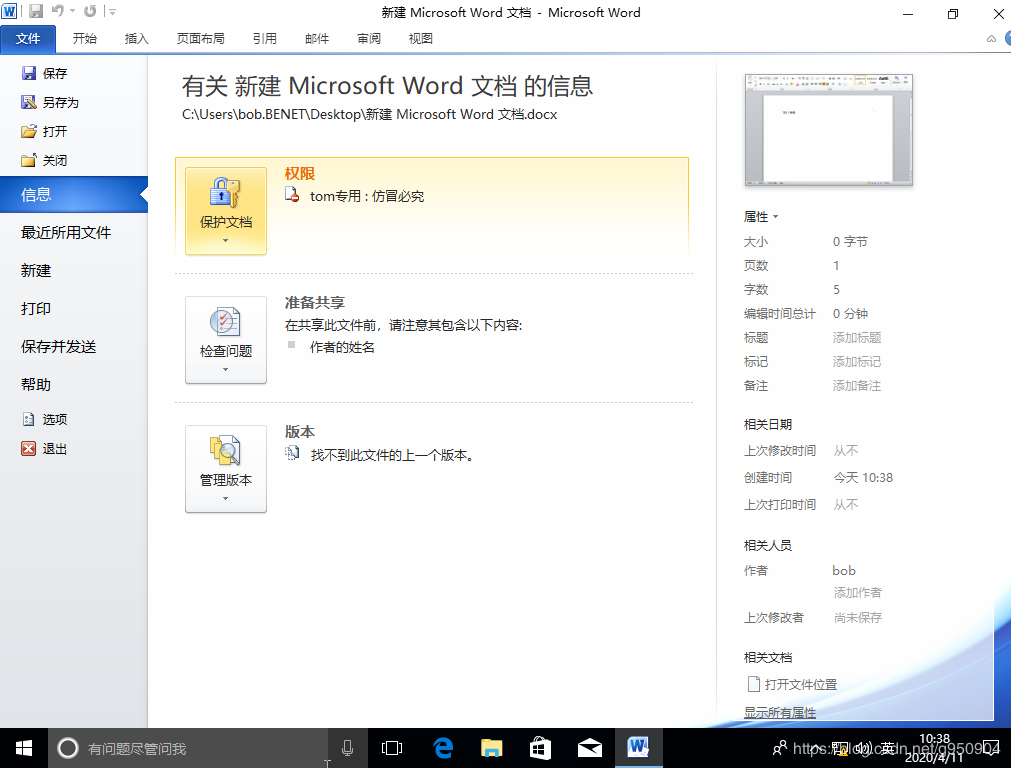This screenshot has height=768, width=1011.
Task: Click the Redo icon in title bar
Action: [x=90, y=11]
